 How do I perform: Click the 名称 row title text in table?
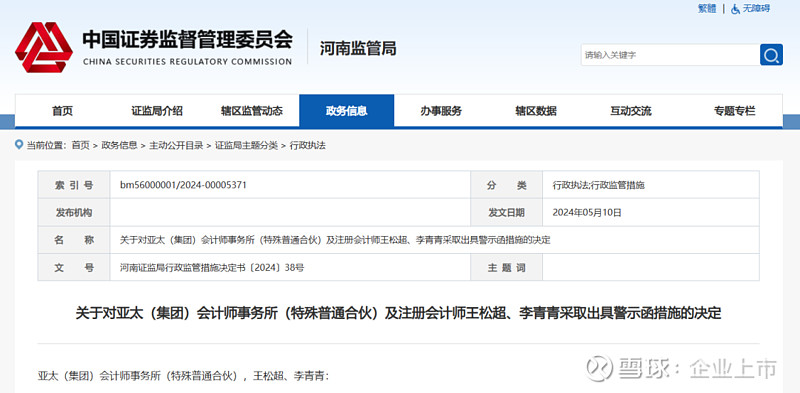pos(335,240)
